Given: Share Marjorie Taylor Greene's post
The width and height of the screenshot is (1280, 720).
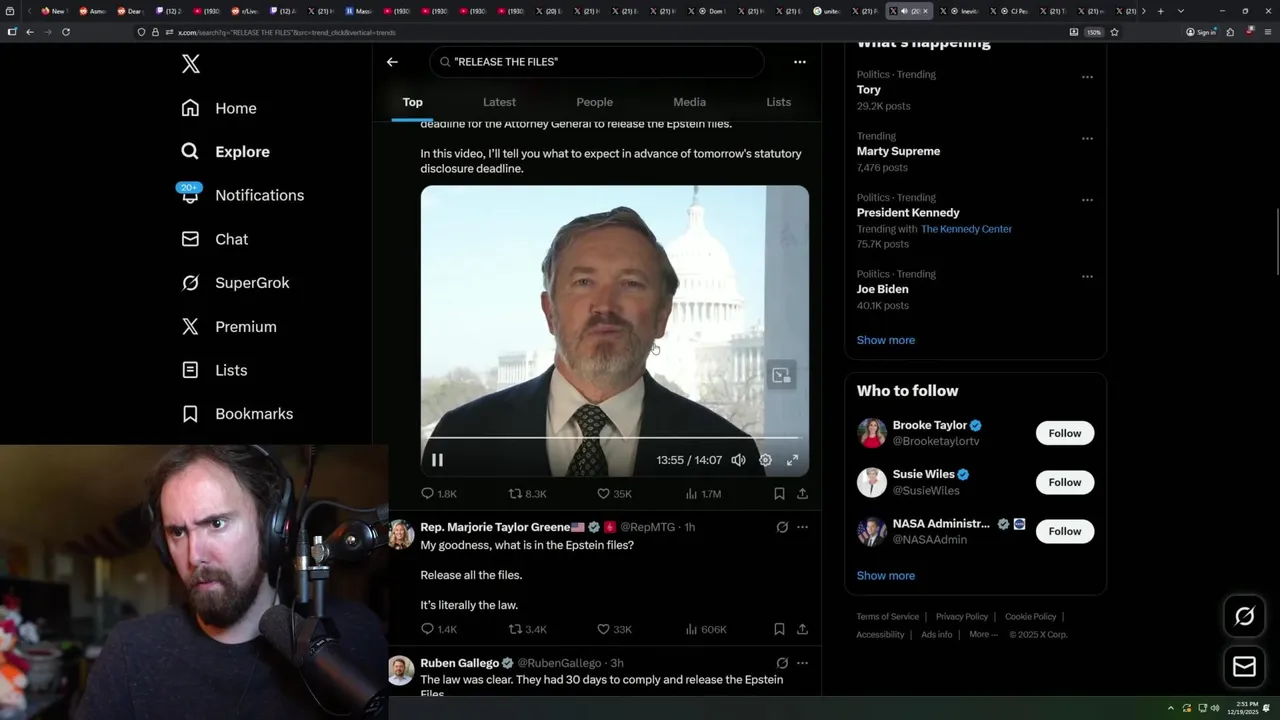Looking at the screenshot, I should pos(802,630).
